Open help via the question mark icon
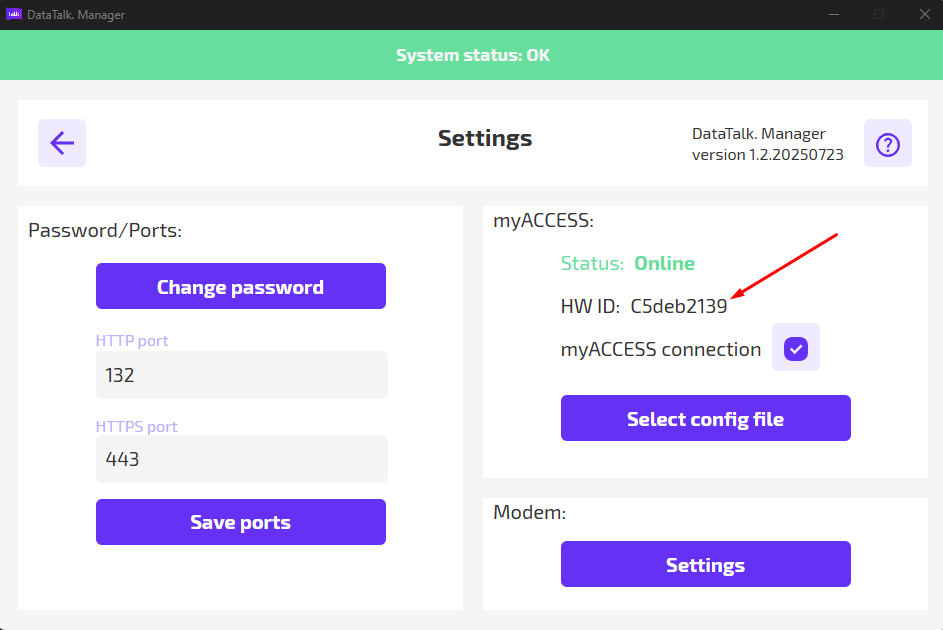This screenshot has width=943, height=630. click(x=887, y=144)
